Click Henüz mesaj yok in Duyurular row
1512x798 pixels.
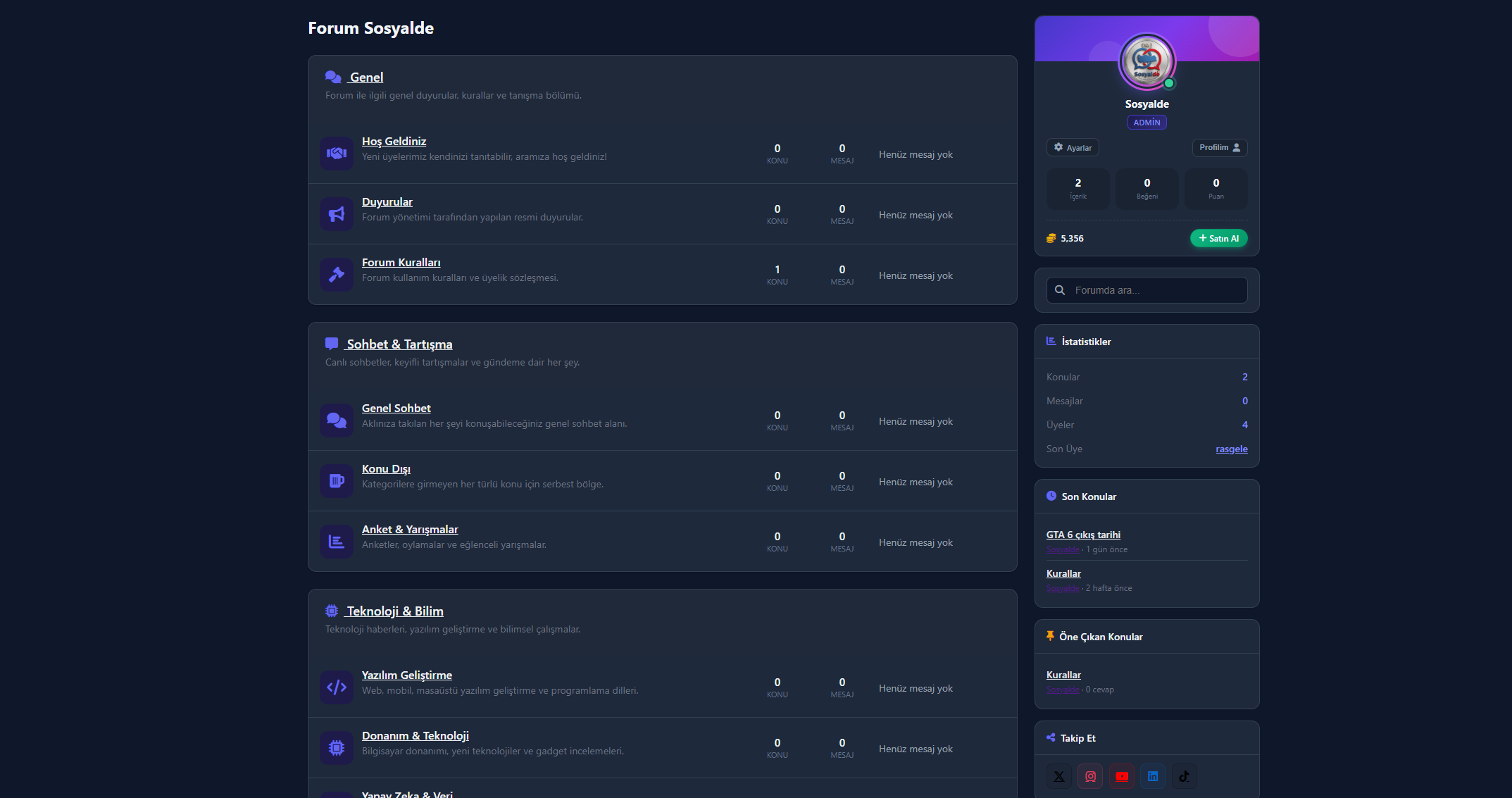click(x=916, y=215)
